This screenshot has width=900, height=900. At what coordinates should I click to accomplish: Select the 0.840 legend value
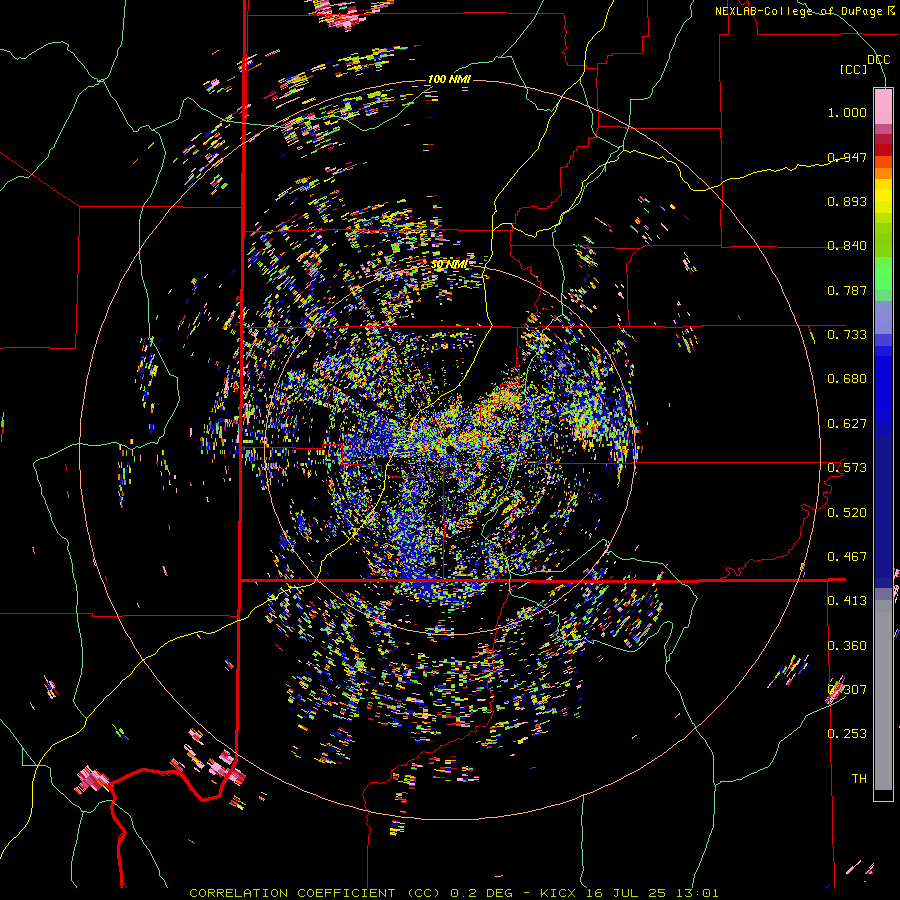pyautogui.click(x=847, y=246)
